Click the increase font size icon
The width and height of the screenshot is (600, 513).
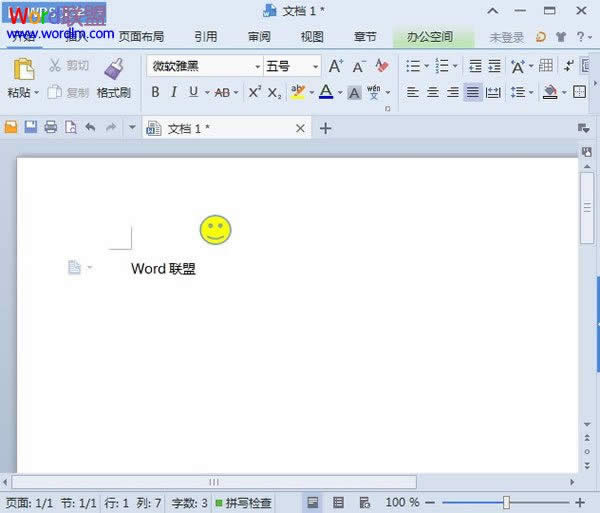(336, 66)
